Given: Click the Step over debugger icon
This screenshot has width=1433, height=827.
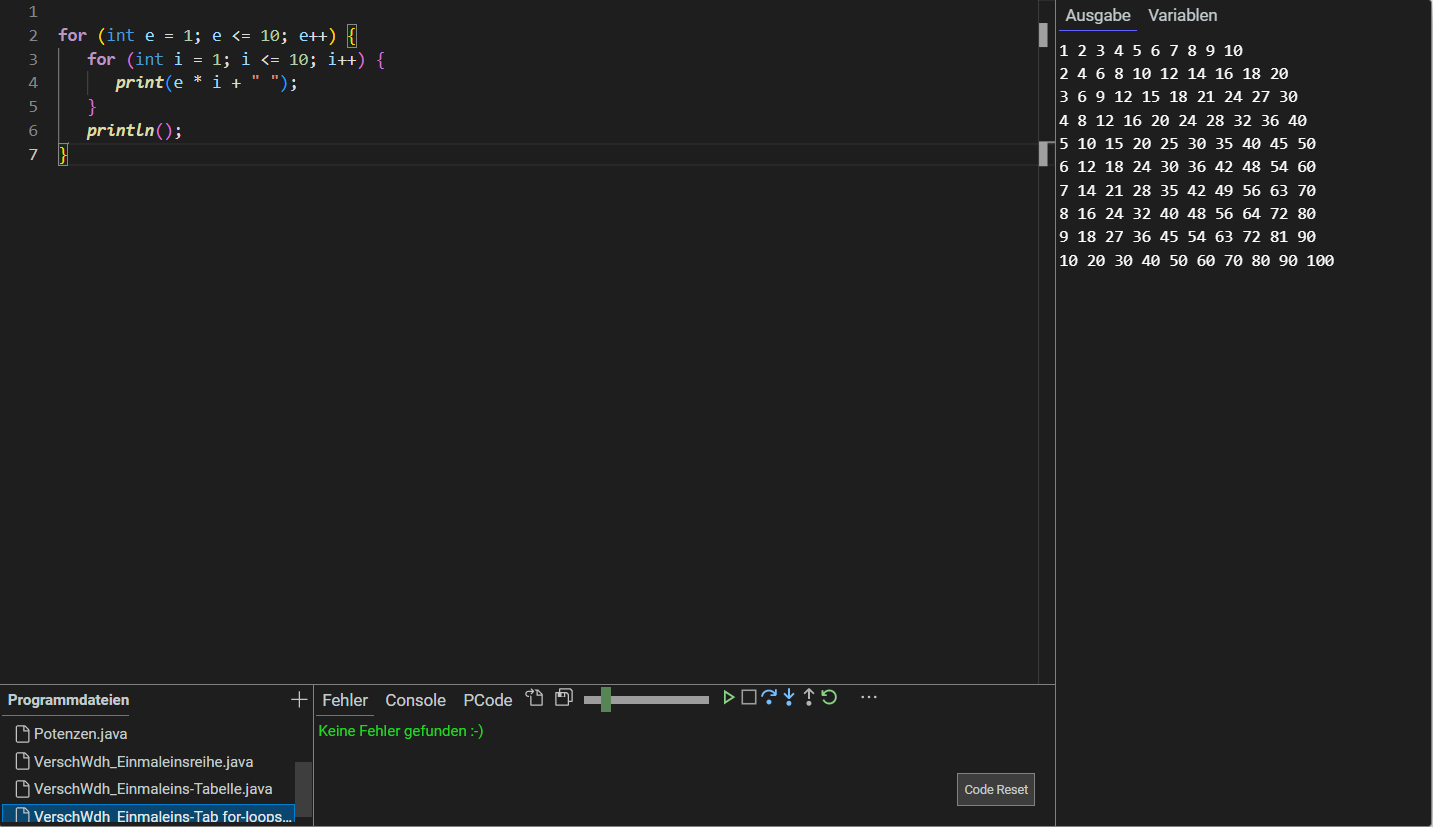Looking at the screenshot, I should tap(769, 697).
